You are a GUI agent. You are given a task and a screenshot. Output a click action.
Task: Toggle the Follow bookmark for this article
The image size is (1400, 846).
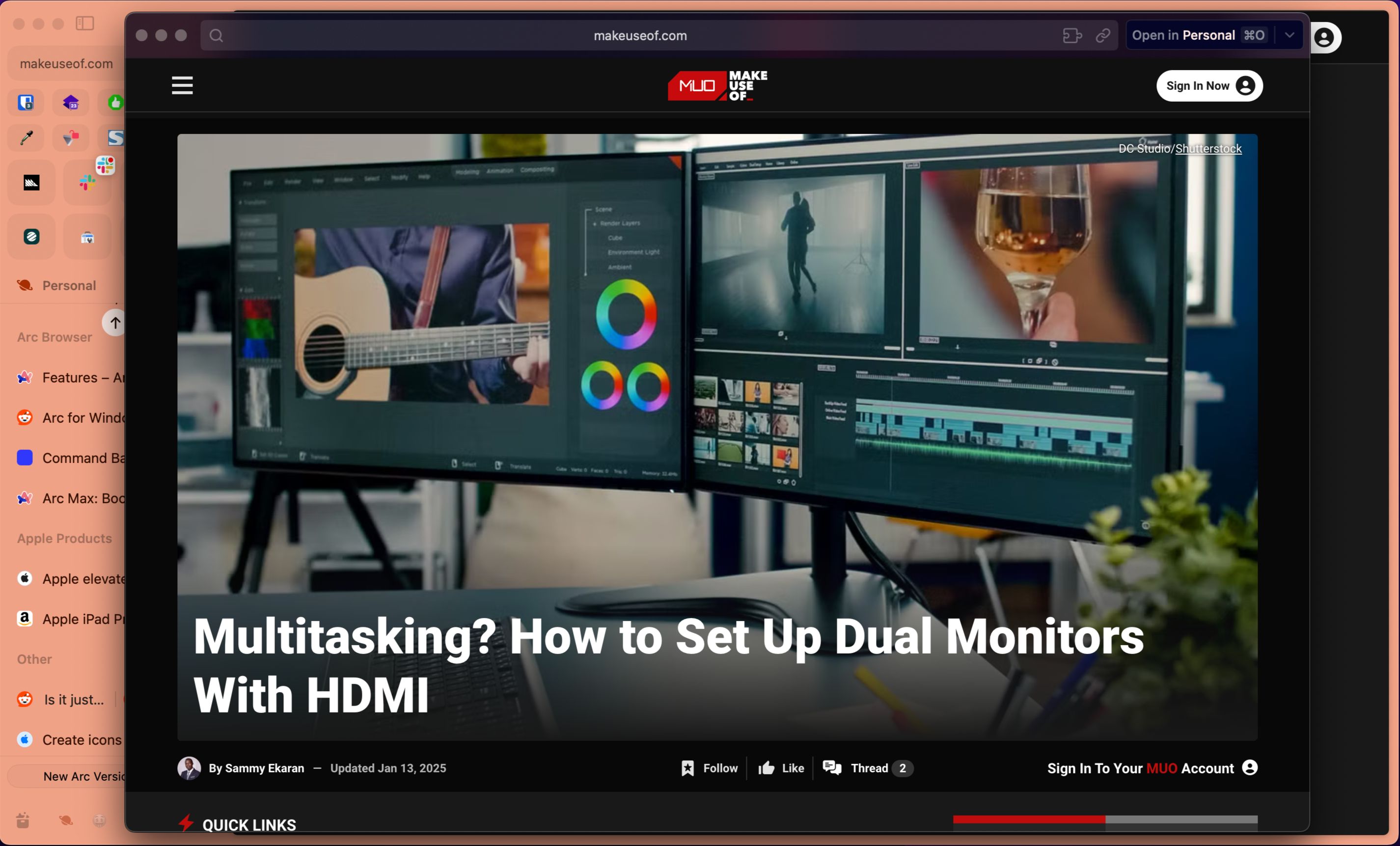point(709,768)
